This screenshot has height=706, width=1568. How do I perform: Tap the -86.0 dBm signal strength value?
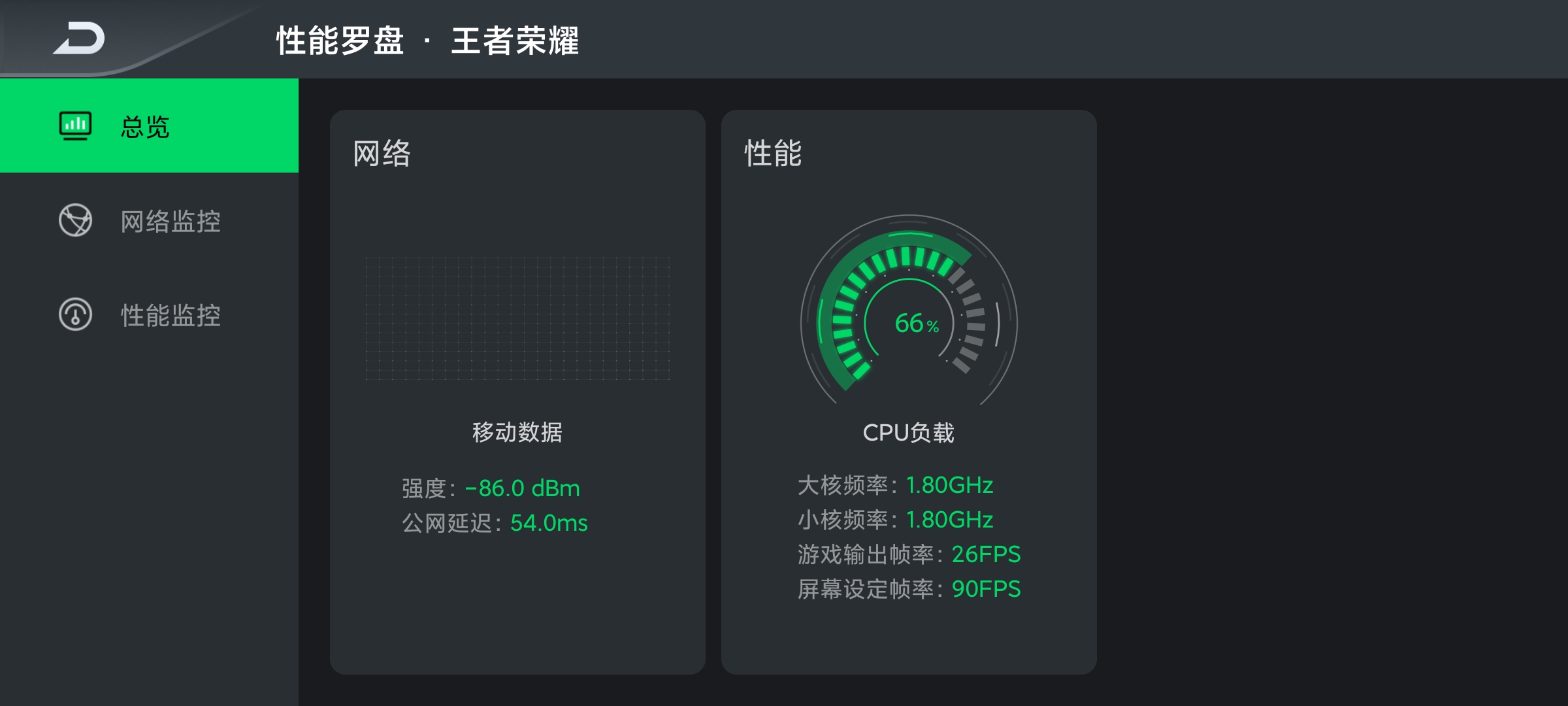(522, 488)
